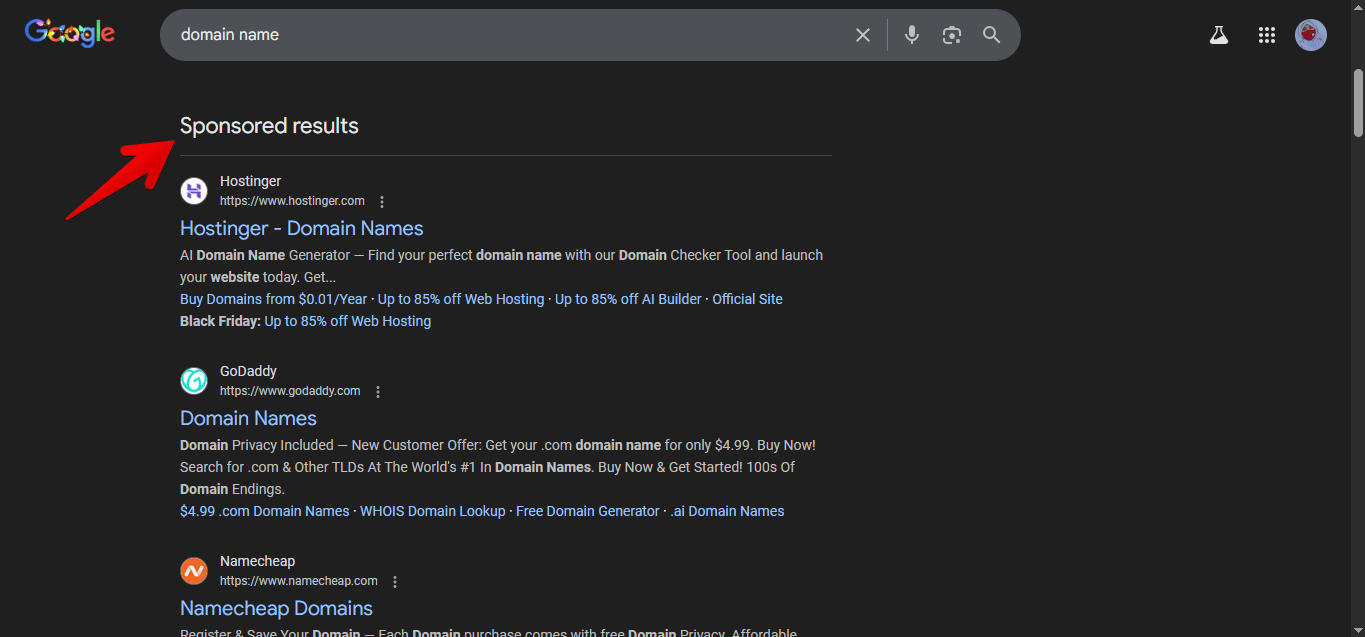
Task: Start voice search with microphone icon
Action: click(912, 35)
